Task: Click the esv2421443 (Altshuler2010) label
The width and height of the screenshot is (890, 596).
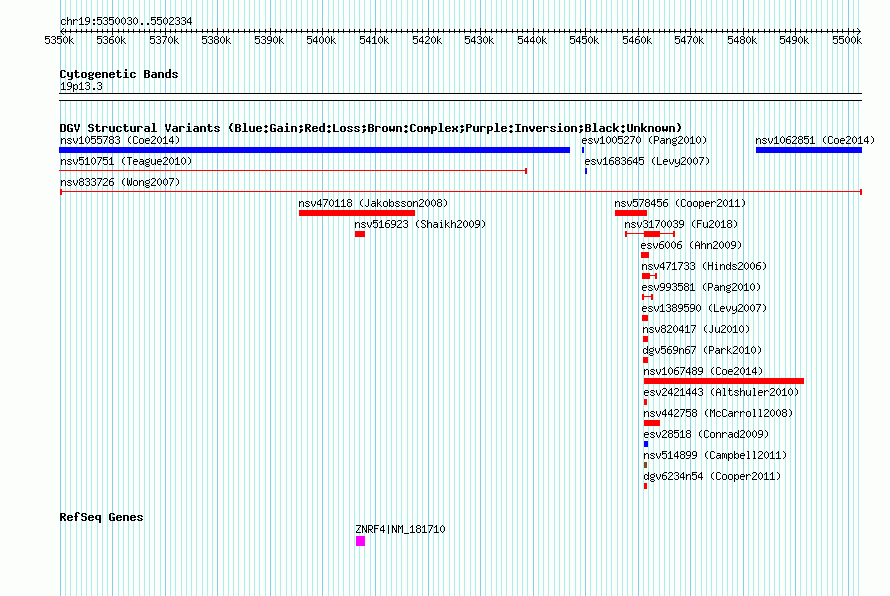Action: 721,392
